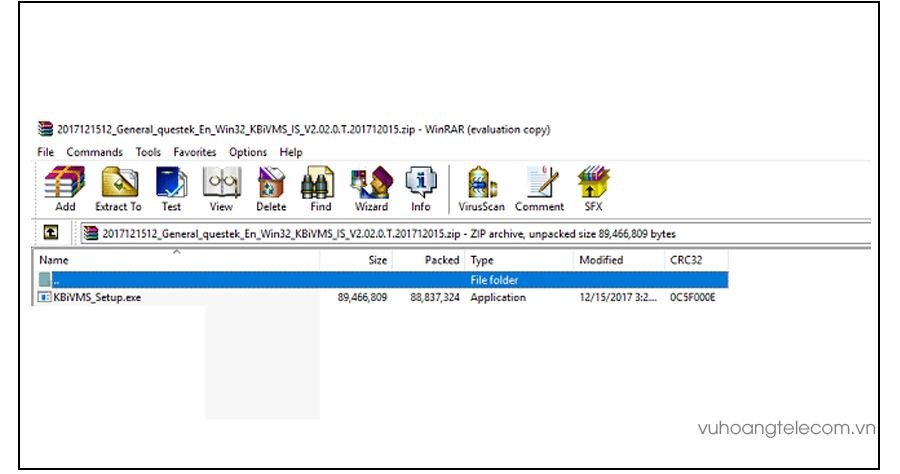
Task: Open the Tools menu
Action: pos(148,152)
